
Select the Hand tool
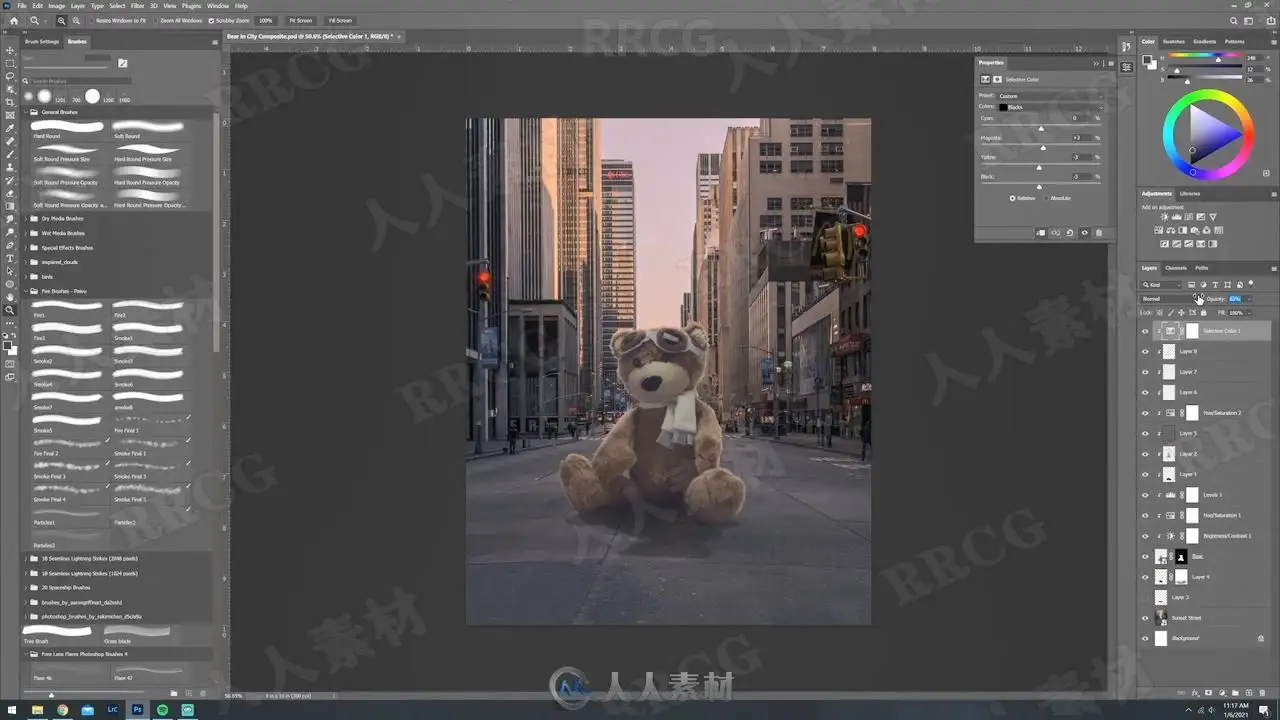[x=10, y=297]
